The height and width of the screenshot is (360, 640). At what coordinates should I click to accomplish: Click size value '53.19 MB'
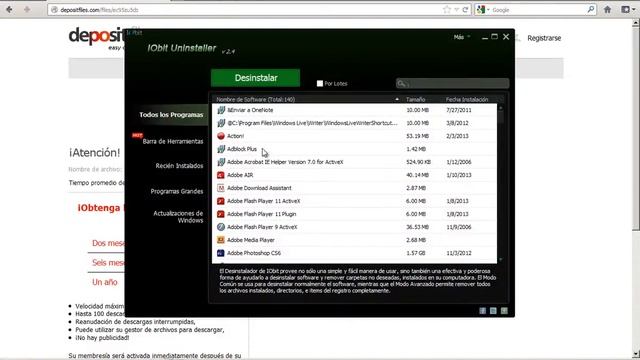click(417, 136)
